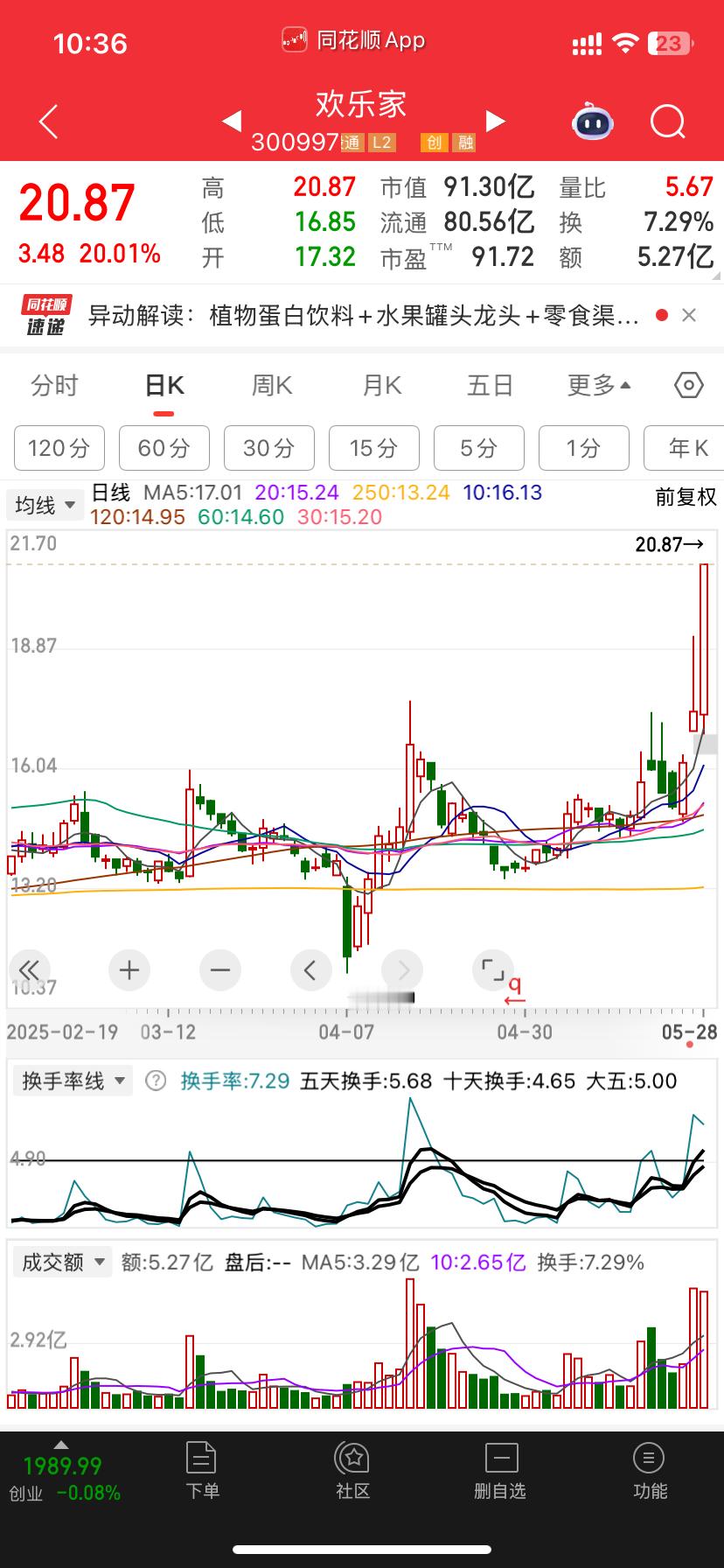
Task: Tap the 250:13.24 moving average legend
Action: coord(401,493)
